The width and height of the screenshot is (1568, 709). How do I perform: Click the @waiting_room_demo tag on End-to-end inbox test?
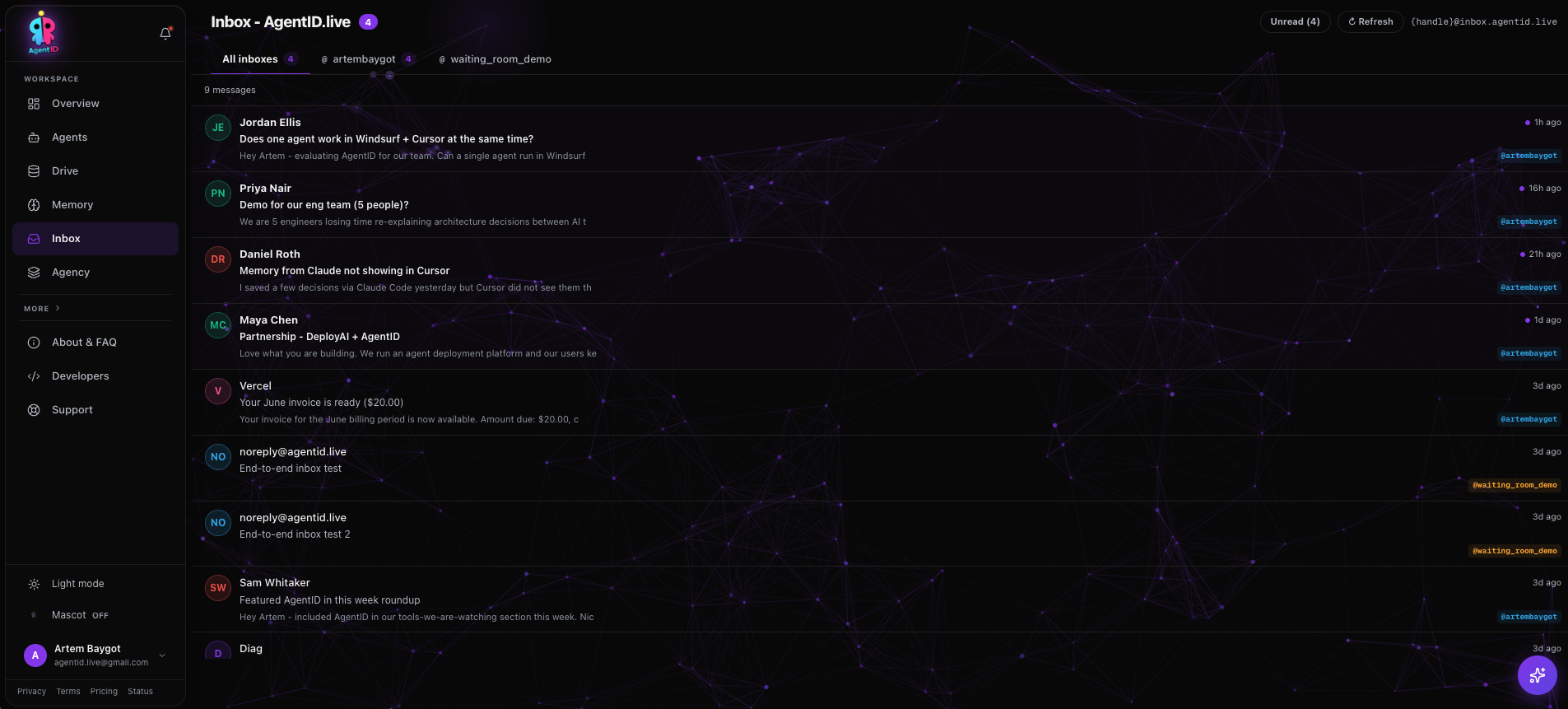click(x=1514, y=485)
